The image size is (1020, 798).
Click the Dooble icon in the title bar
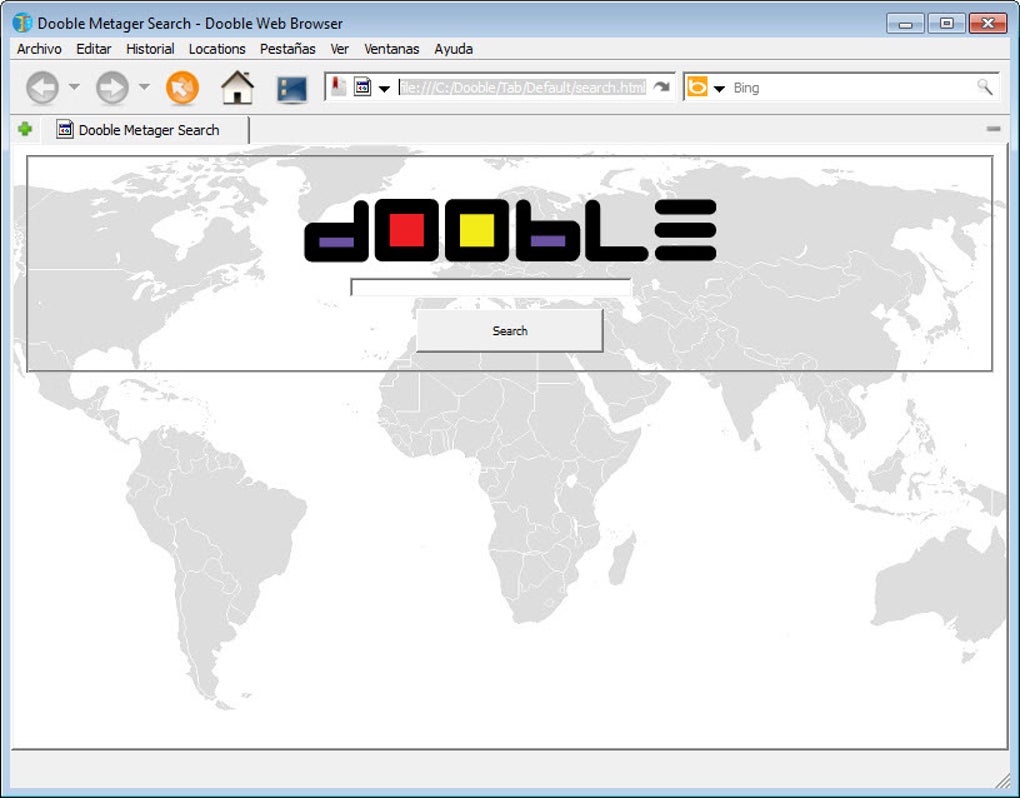22,23
